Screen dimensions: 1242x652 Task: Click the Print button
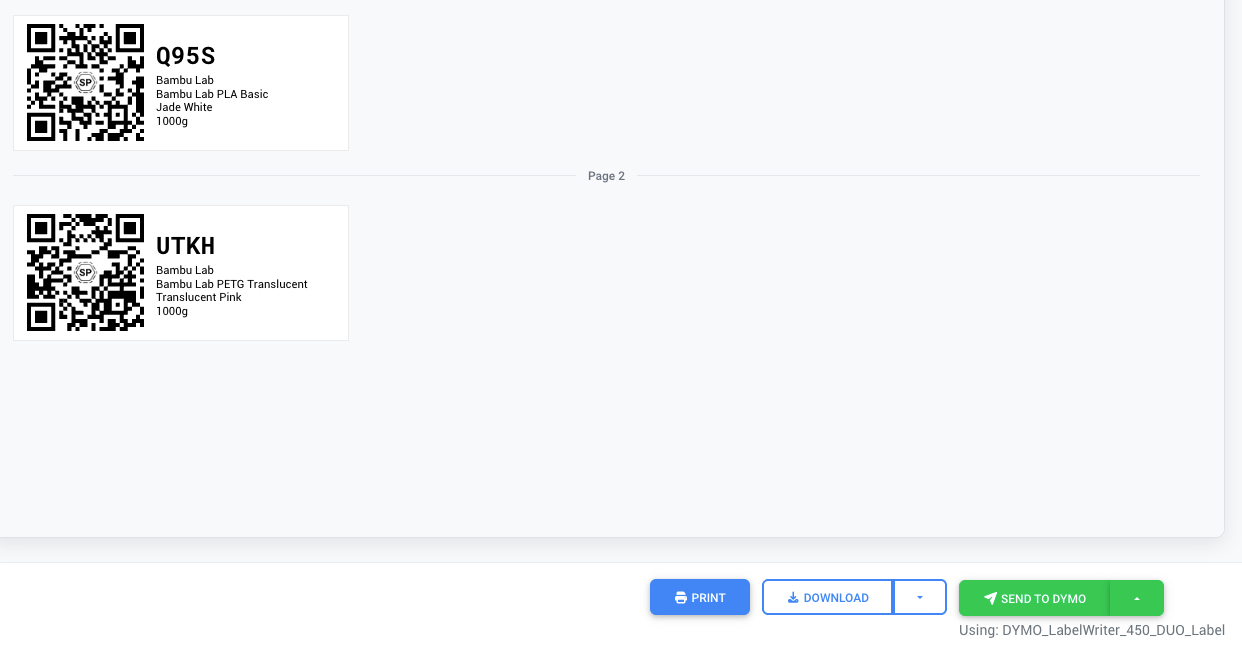tap(700, 598)
